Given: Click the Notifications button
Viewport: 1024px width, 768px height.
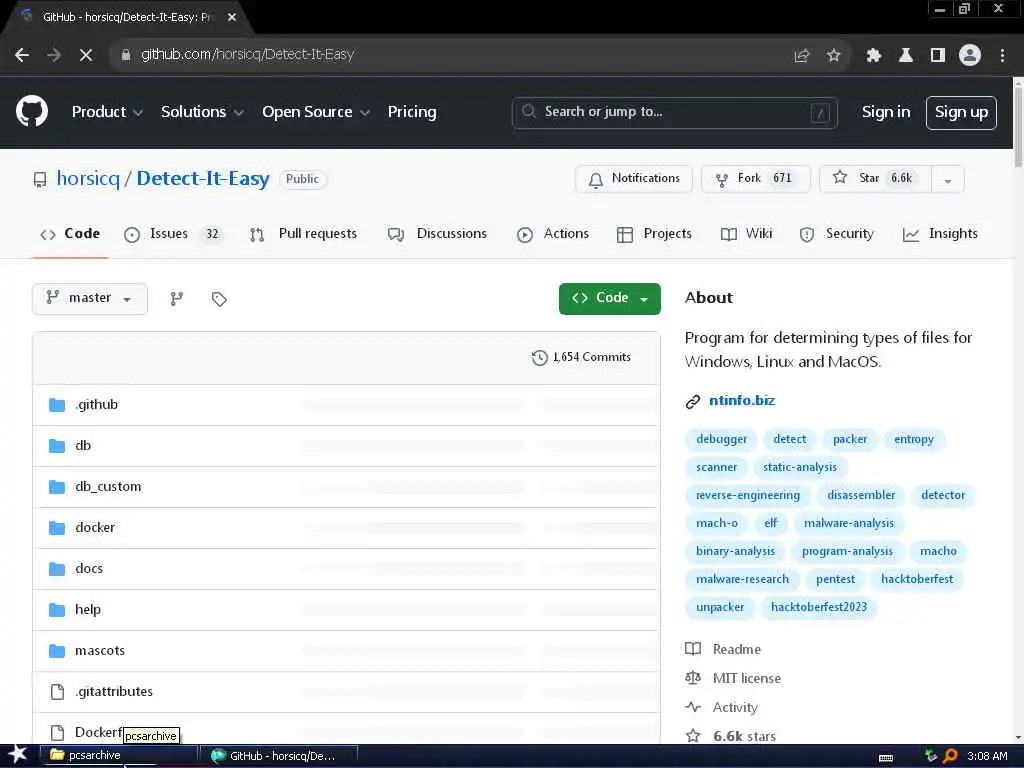Looking at the screenshot, I should [633, 179].
